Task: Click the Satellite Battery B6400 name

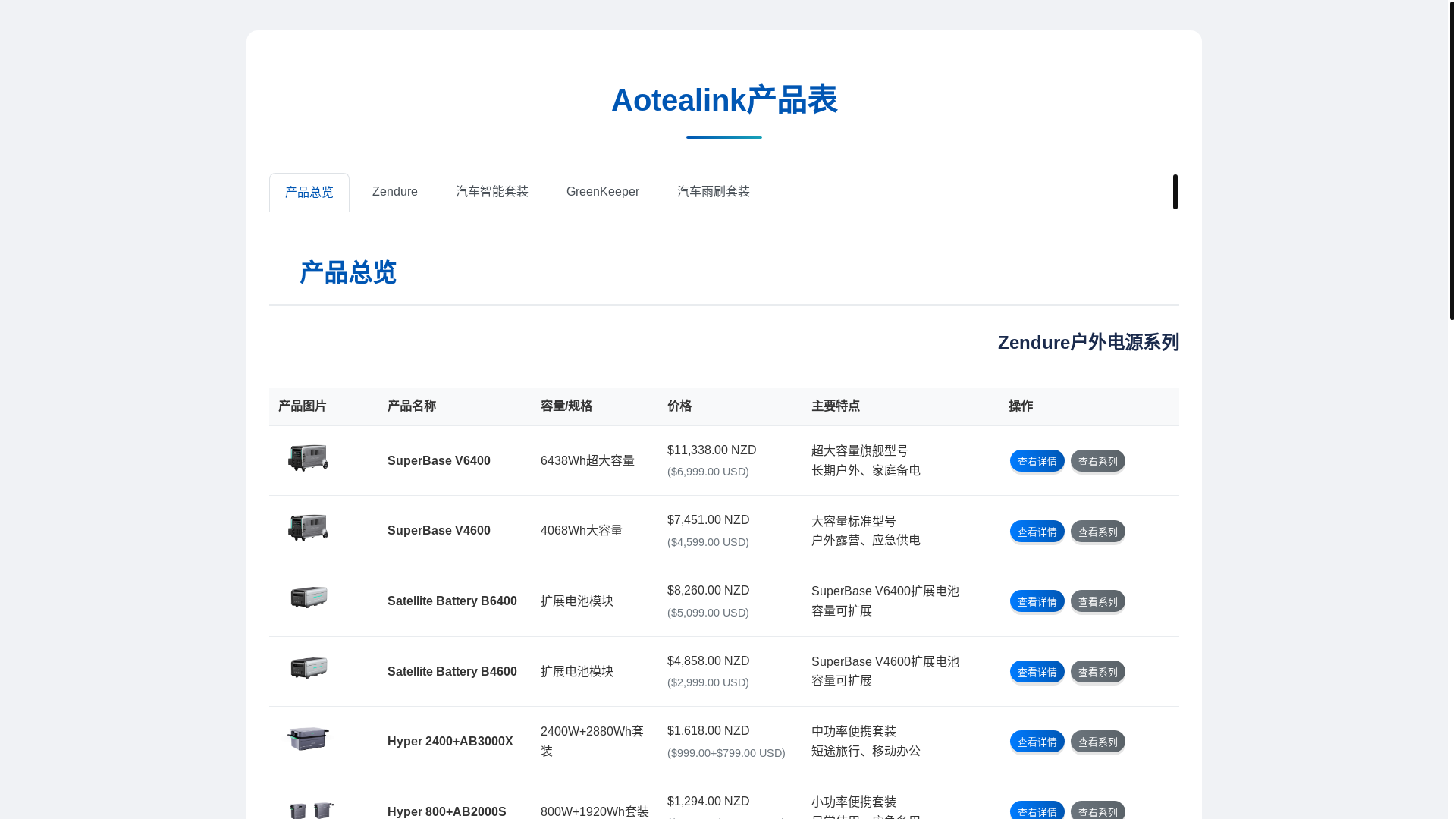Action: point(452,601)
